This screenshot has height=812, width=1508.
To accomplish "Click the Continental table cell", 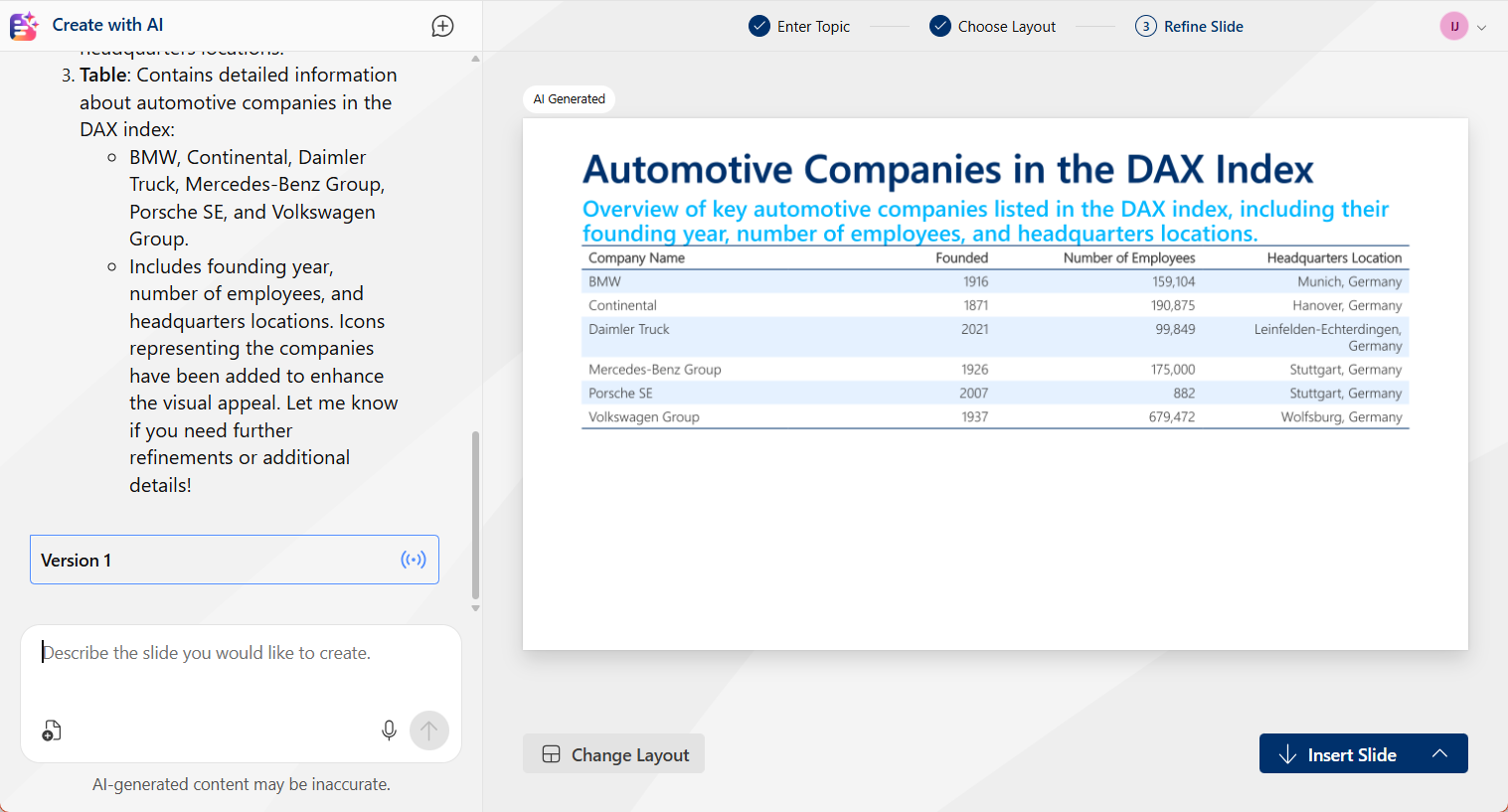I will click(x=622, y=305).
